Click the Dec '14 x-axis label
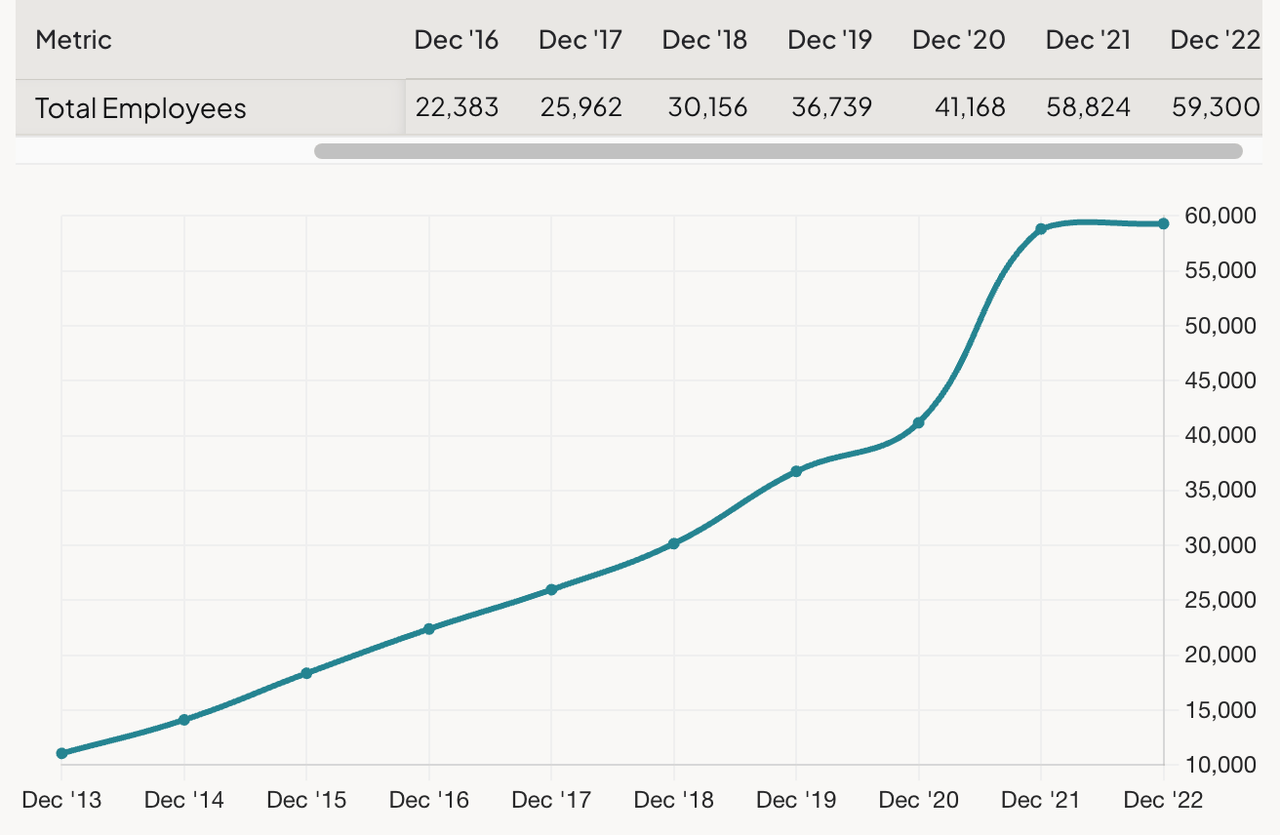The image size is (1280, 835). (x=185, y=800)
